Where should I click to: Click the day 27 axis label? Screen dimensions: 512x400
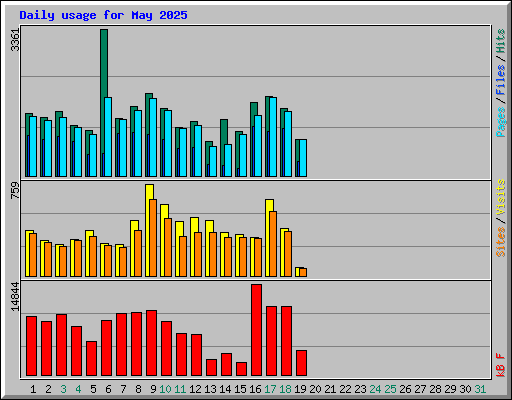click(x=420, y=389)
